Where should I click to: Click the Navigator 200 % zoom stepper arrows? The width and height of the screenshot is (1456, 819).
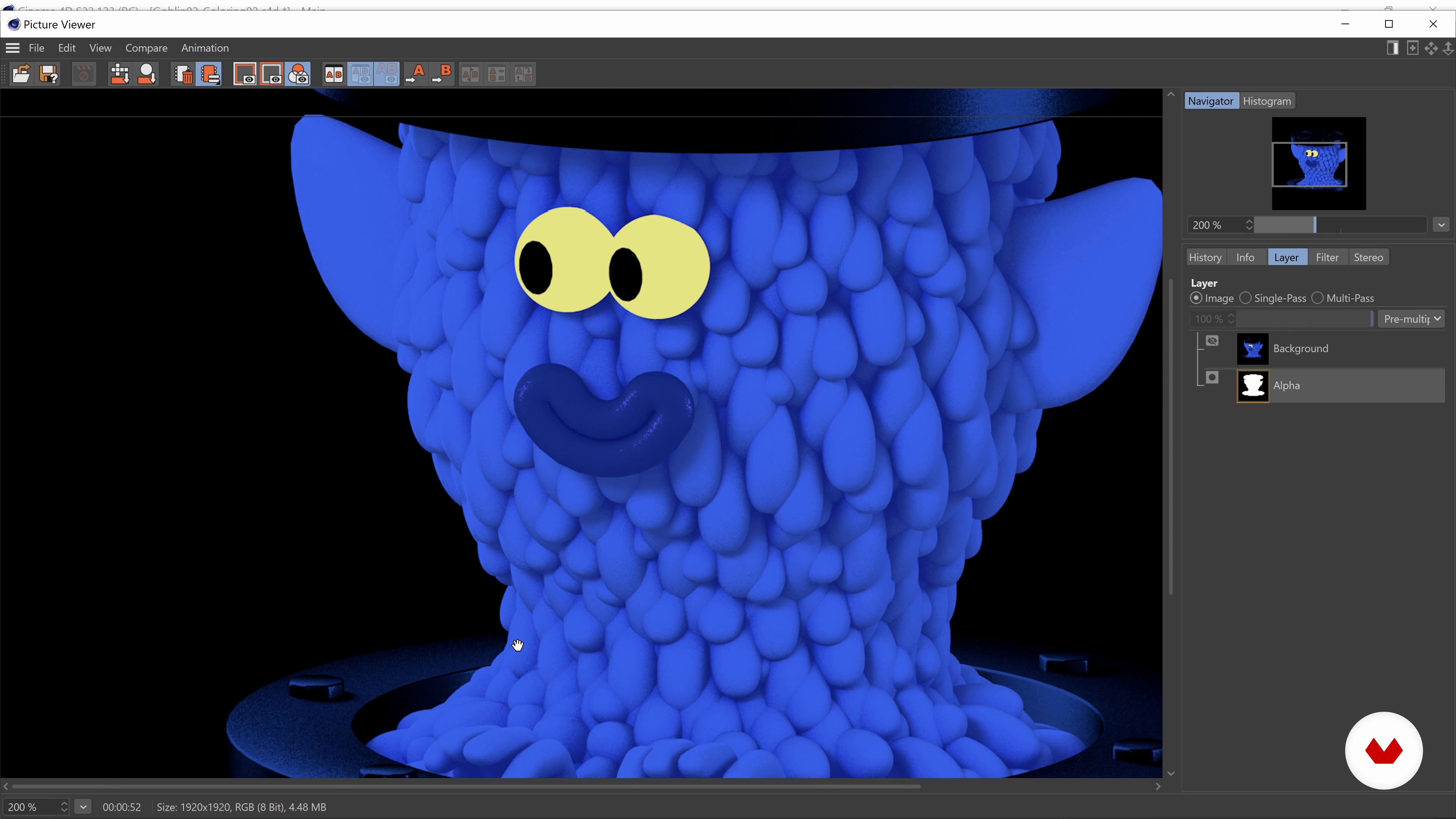[x=1249, y=225]
